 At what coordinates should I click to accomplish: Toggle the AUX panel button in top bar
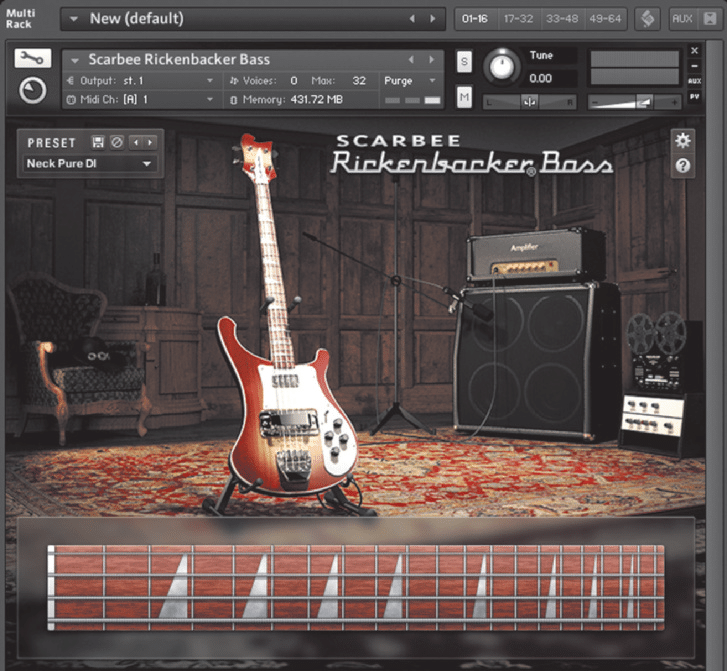(682, 19)
